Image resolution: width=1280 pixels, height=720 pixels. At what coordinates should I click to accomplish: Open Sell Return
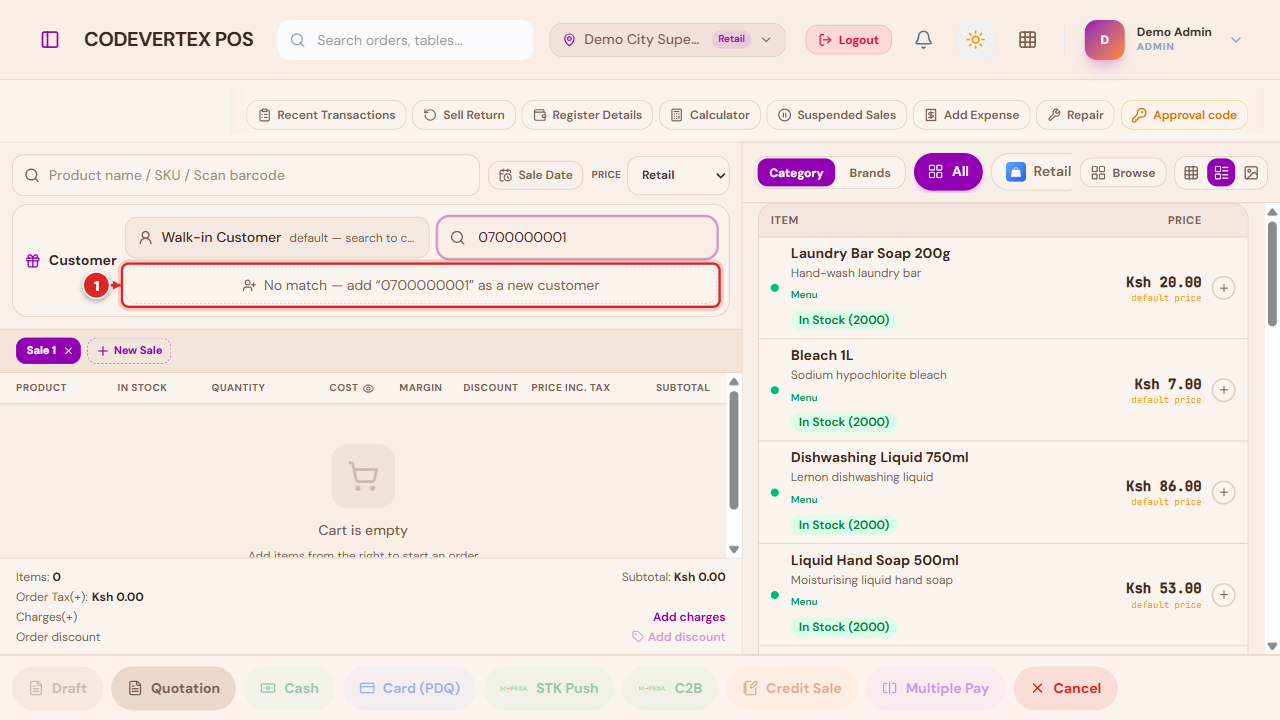pyautogui.click(x=464, y=115)
